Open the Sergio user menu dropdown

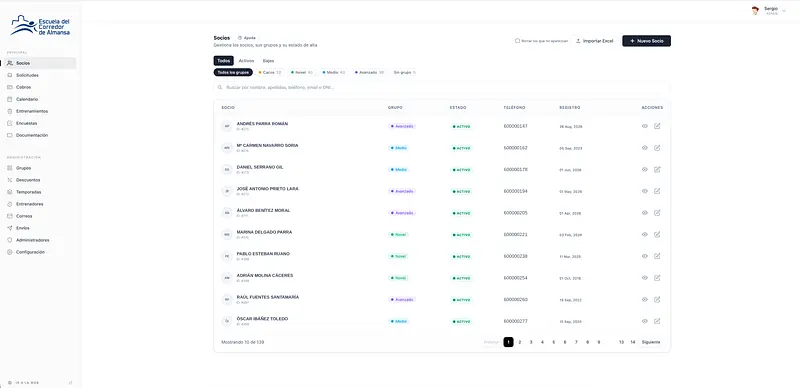point(769,11)
